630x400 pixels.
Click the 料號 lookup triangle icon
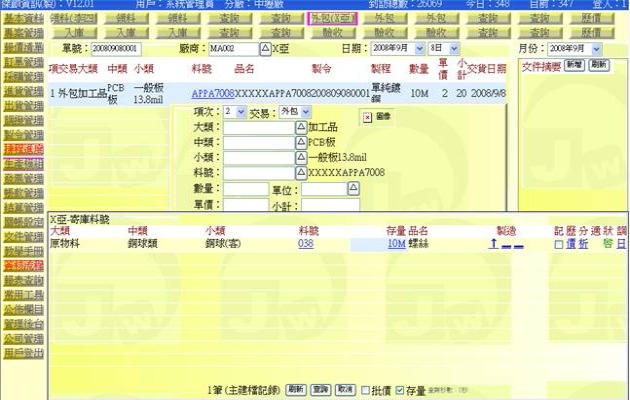pos(302,173)
